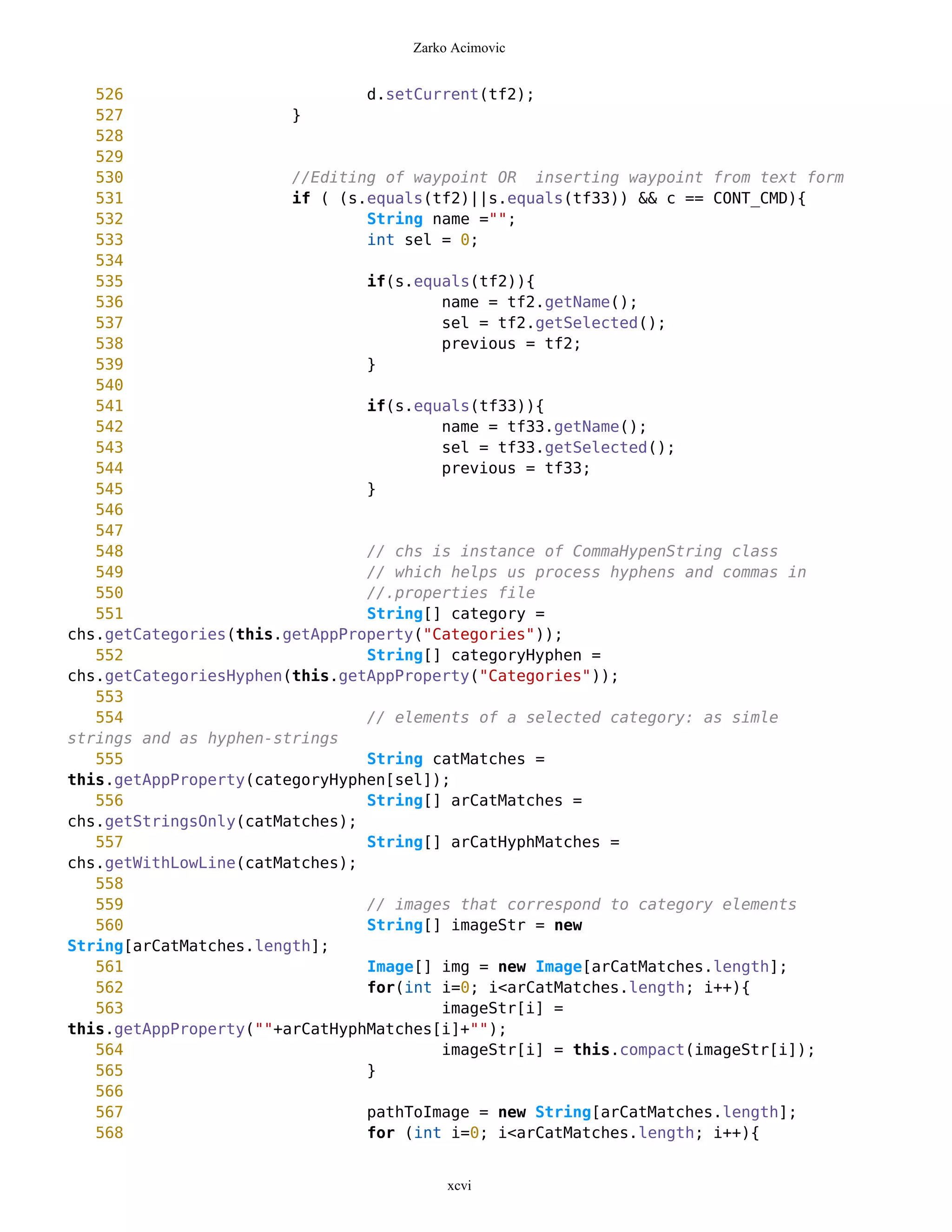Click String[] category = on line 551
This screenshot has height=1232, width=952.
456,614
